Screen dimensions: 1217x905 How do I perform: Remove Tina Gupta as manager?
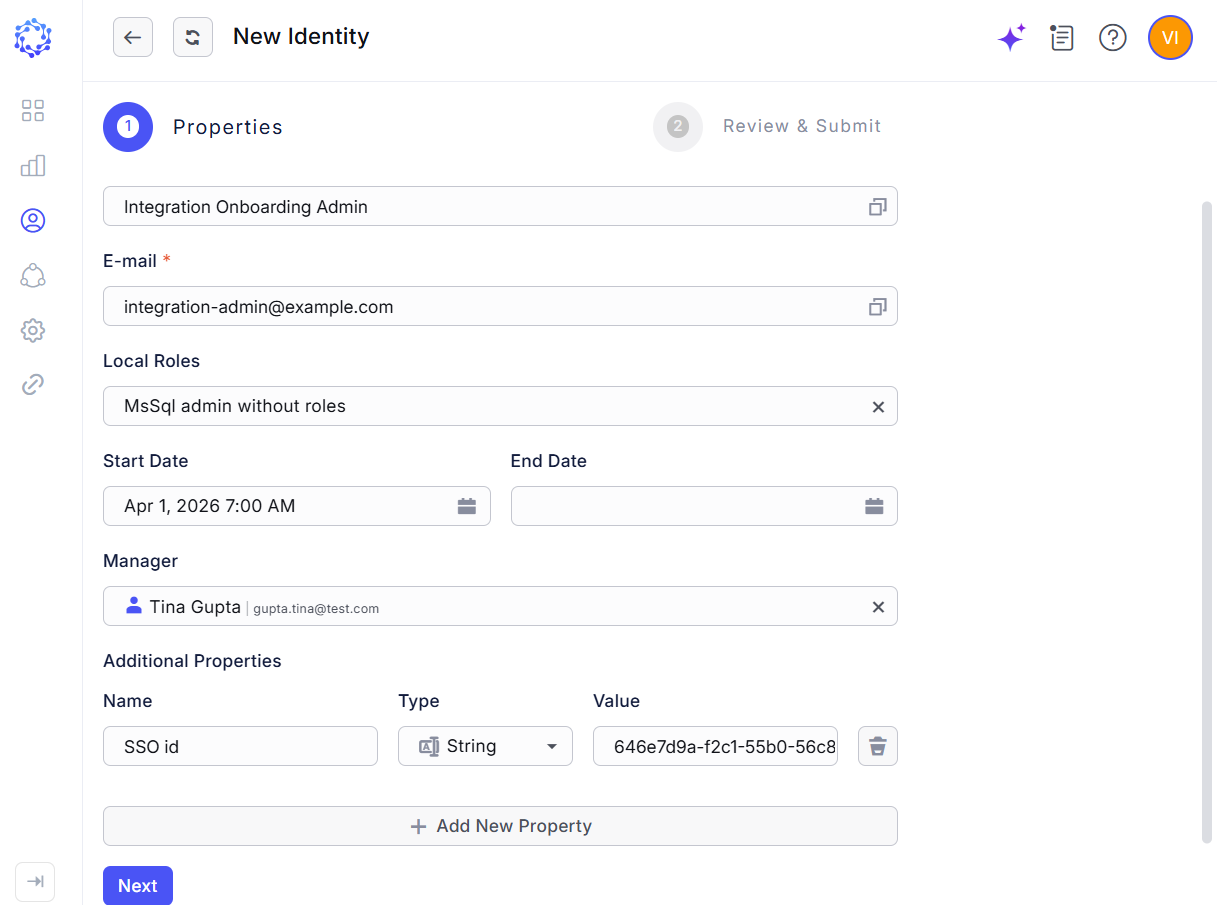click(x=878, y=607)
